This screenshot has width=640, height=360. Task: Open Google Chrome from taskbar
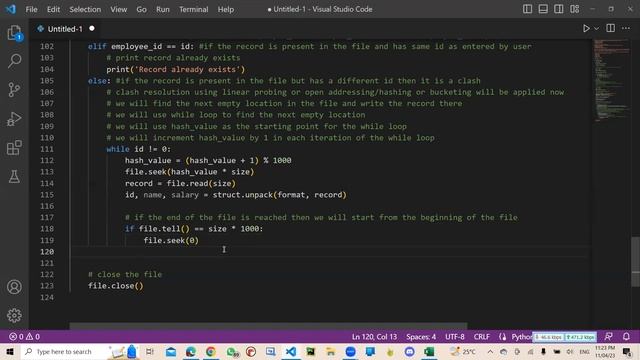click(x=211, y=351)
